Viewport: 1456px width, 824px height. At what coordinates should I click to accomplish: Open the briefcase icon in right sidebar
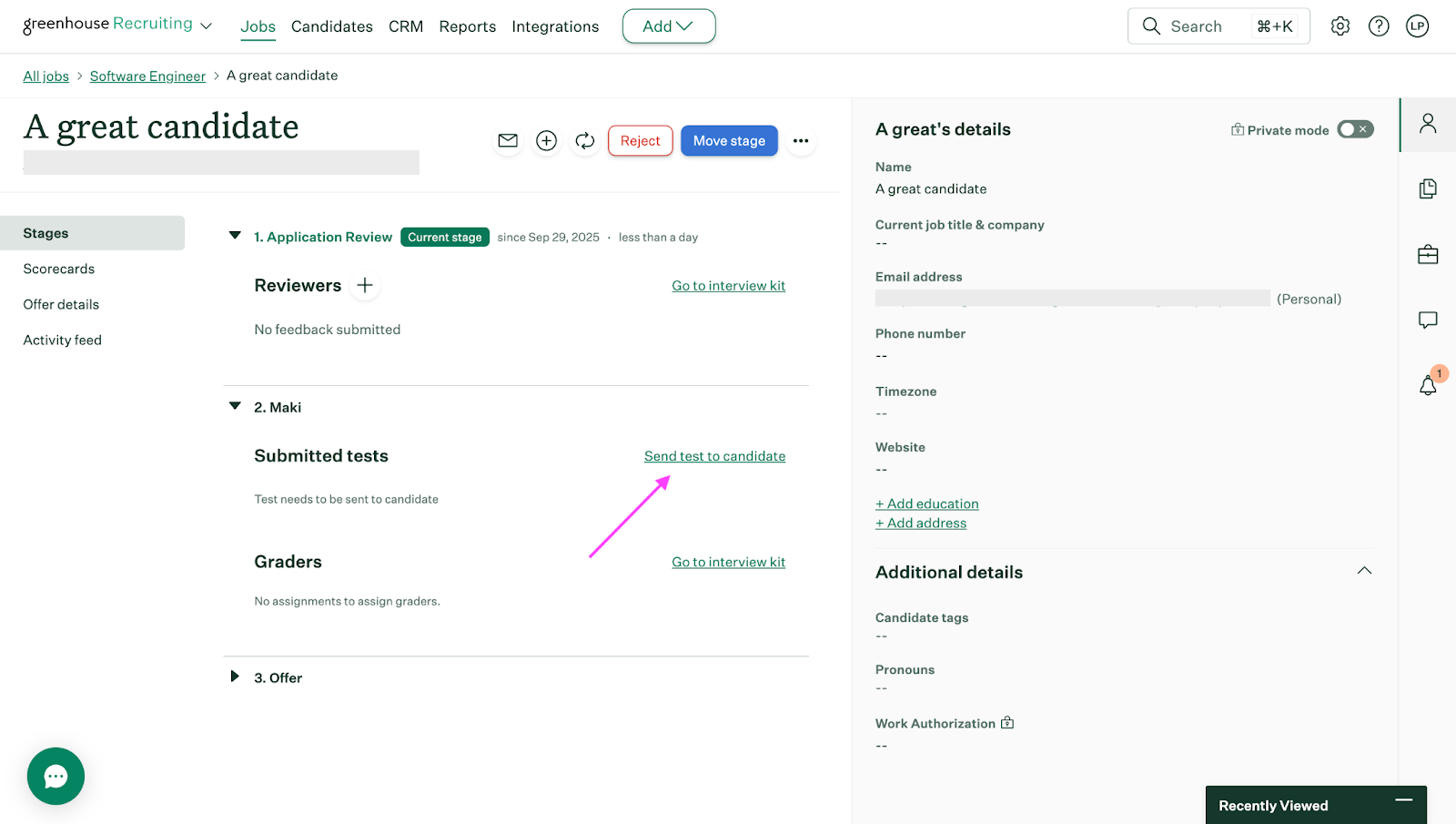(x=1428, y=254)
